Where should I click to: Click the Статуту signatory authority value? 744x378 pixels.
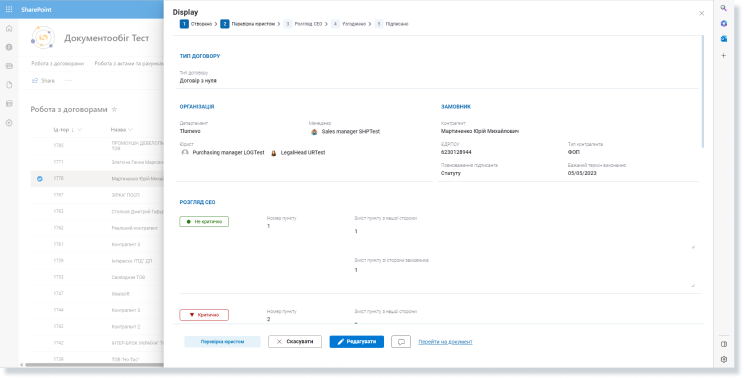[x=450, y=174]
